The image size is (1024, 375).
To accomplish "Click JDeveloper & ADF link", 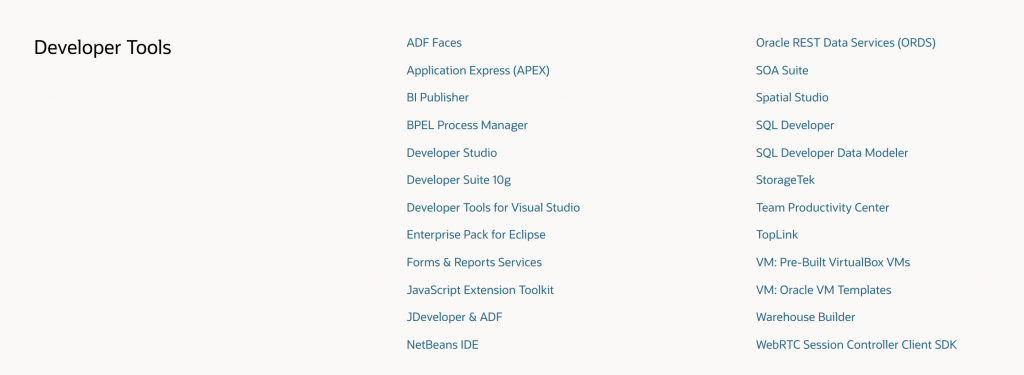I will 454,317.
